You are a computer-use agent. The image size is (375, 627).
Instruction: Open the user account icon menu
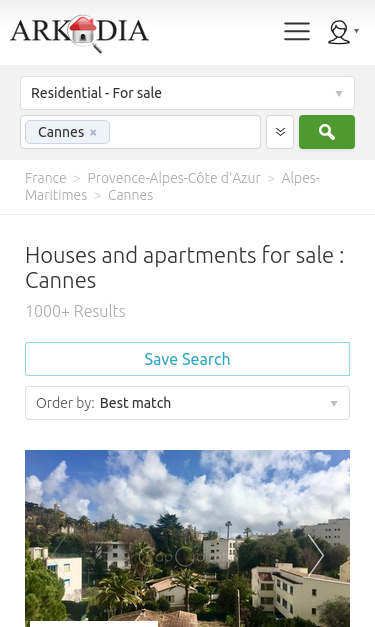tap(339, 32)
